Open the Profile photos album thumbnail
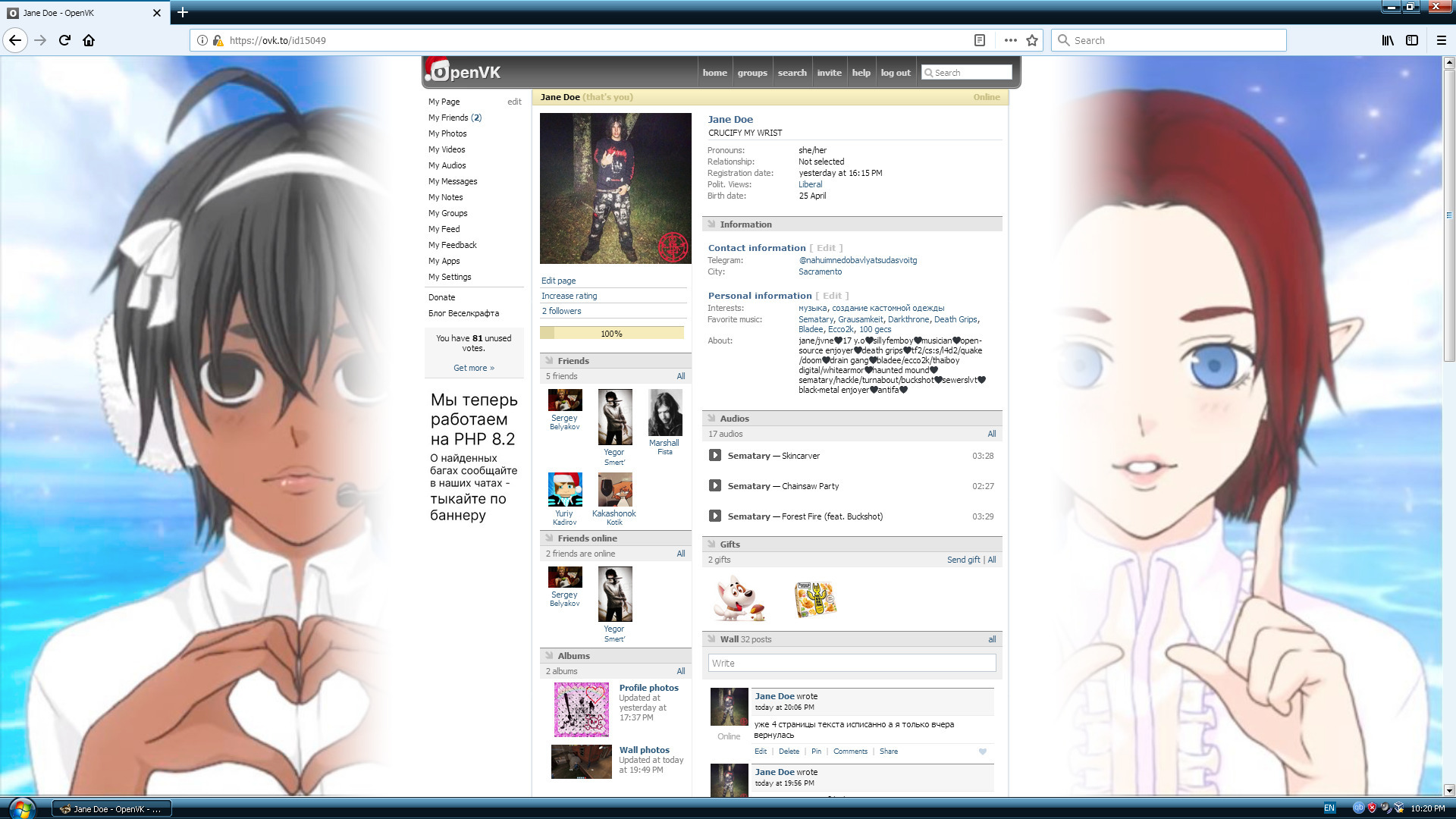 coord(582,710)
